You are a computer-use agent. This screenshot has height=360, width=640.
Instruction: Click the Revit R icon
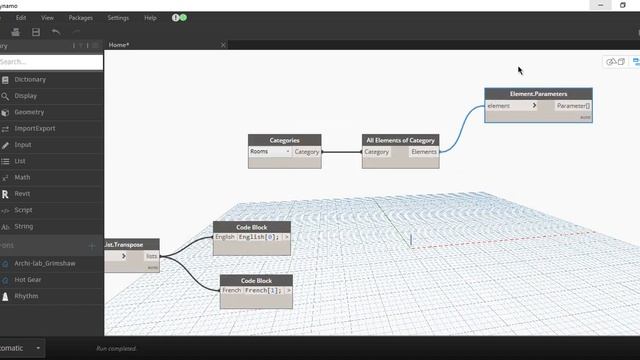5,194
